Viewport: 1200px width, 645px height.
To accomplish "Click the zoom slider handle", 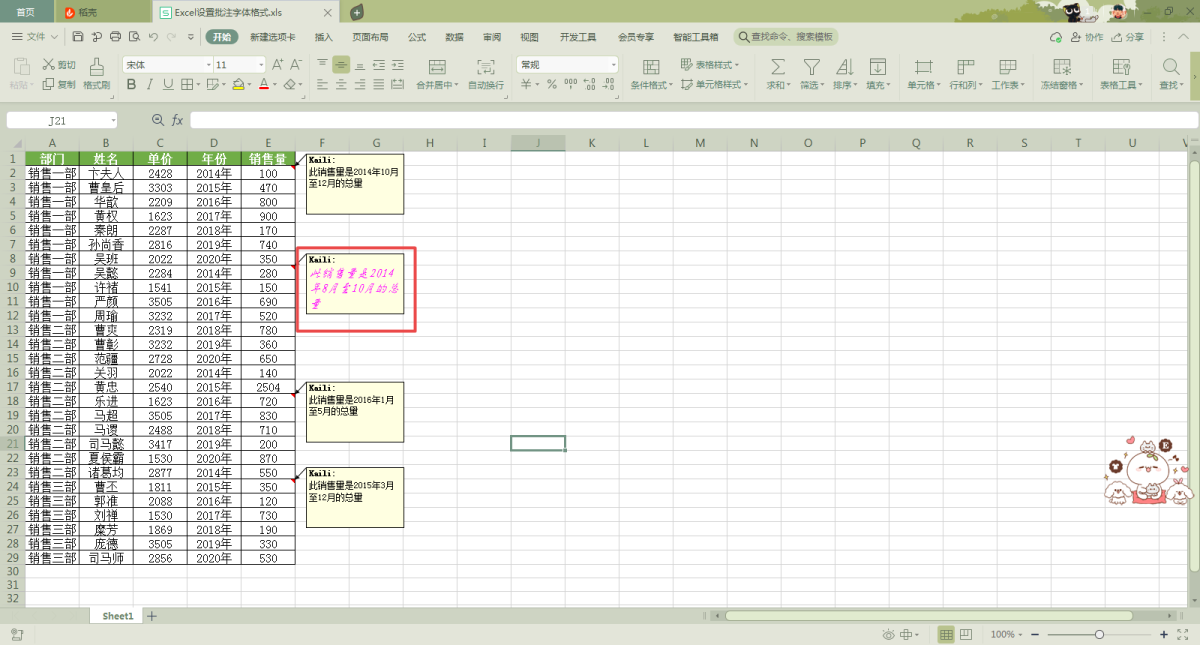I will tap(1099, 635).
